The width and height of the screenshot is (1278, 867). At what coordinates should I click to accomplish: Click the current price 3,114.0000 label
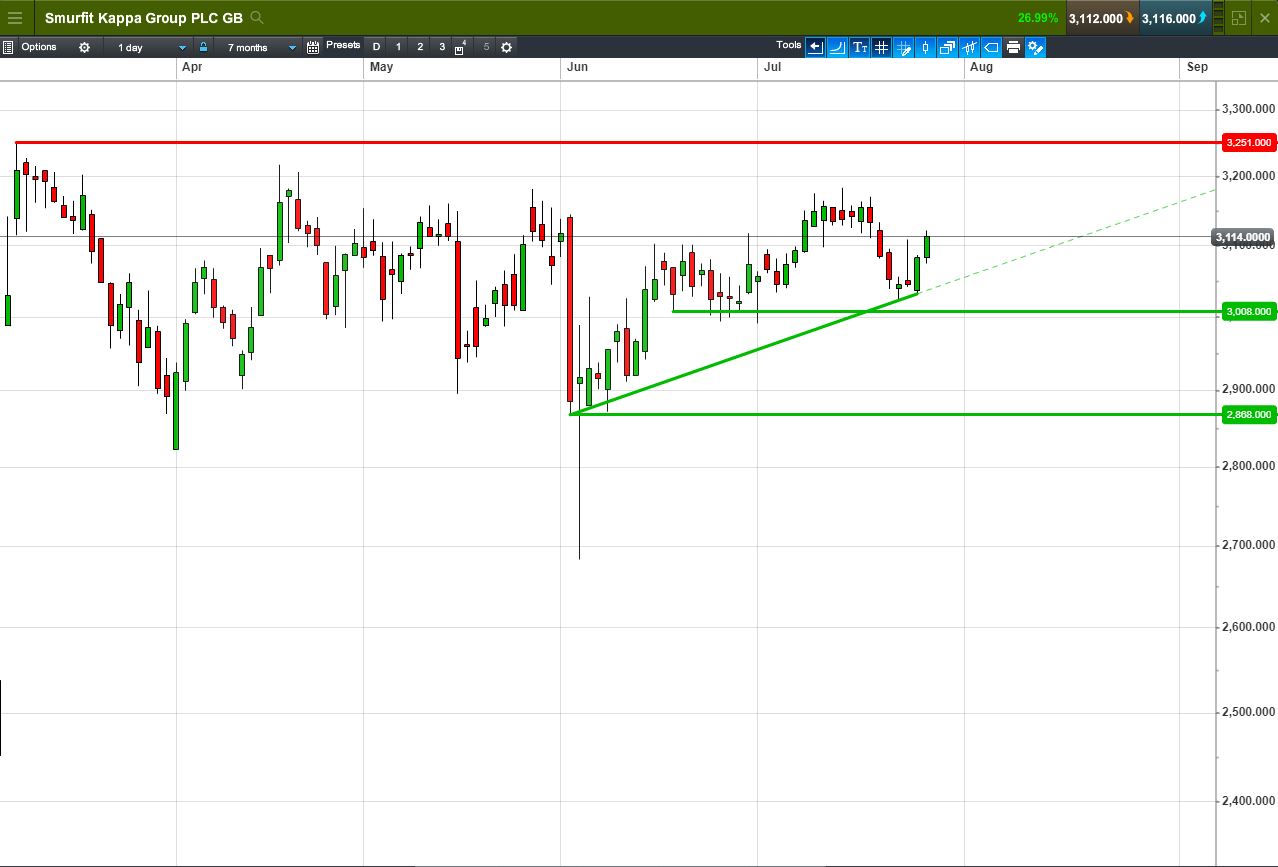pyautogui.click(x=1243, y=237)
